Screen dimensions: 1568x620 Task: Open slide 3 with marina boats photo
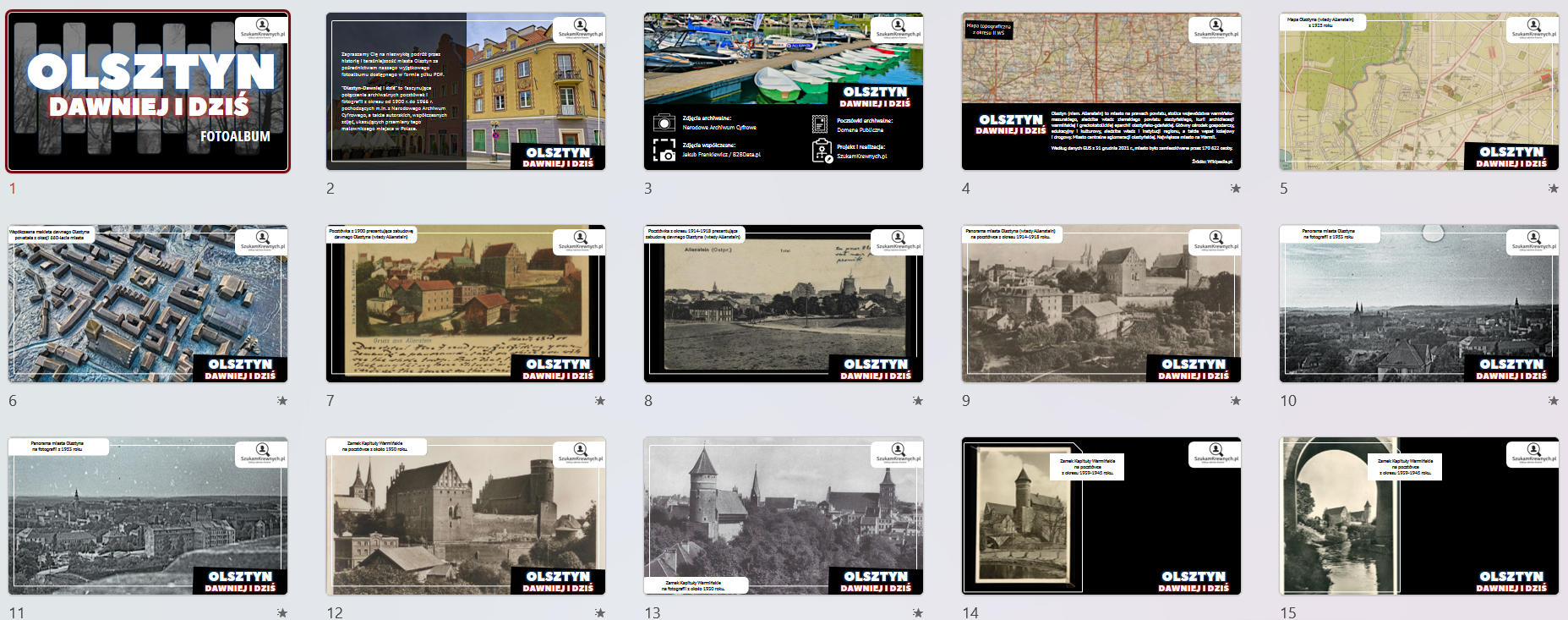784,91
